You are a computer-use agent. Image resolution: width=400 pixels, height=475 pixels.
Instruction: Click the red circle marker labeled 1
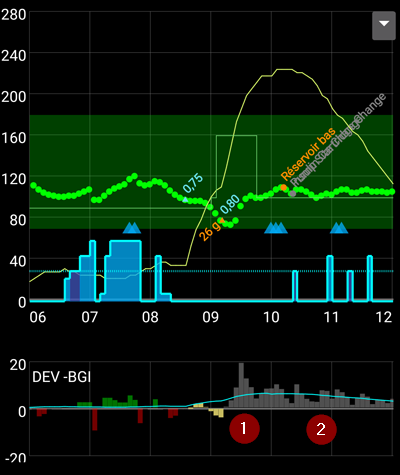pyautogui.click(x=244, y=429)
